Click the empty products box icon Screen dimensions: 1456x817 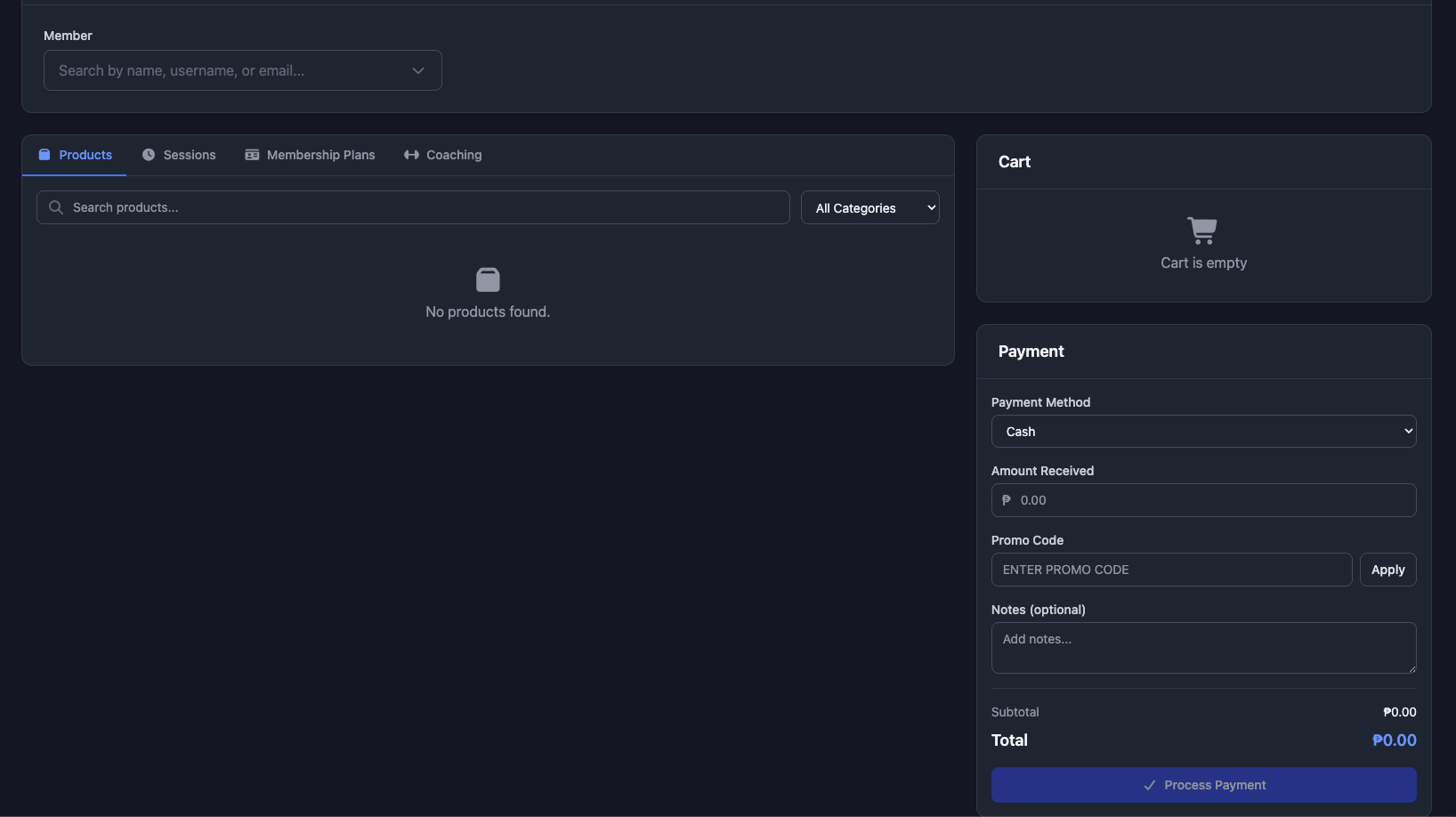pos(488,280)
